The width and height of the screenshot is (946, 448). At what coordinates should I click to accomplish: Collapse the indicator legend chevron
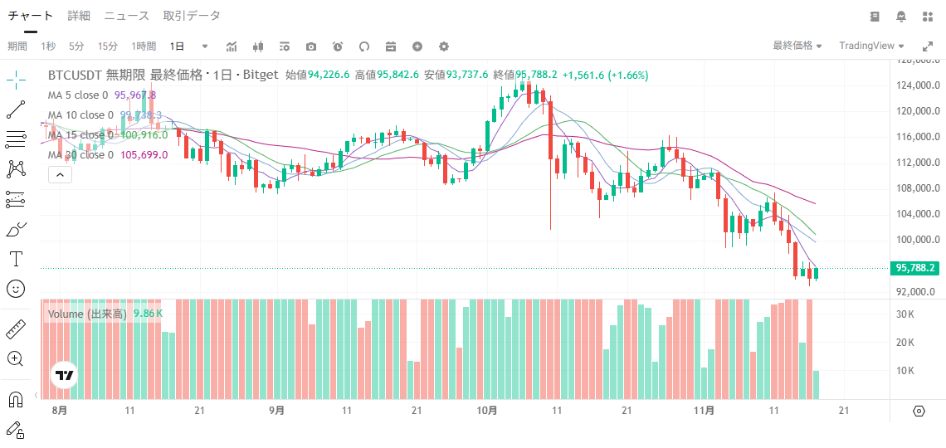(59, 174)
